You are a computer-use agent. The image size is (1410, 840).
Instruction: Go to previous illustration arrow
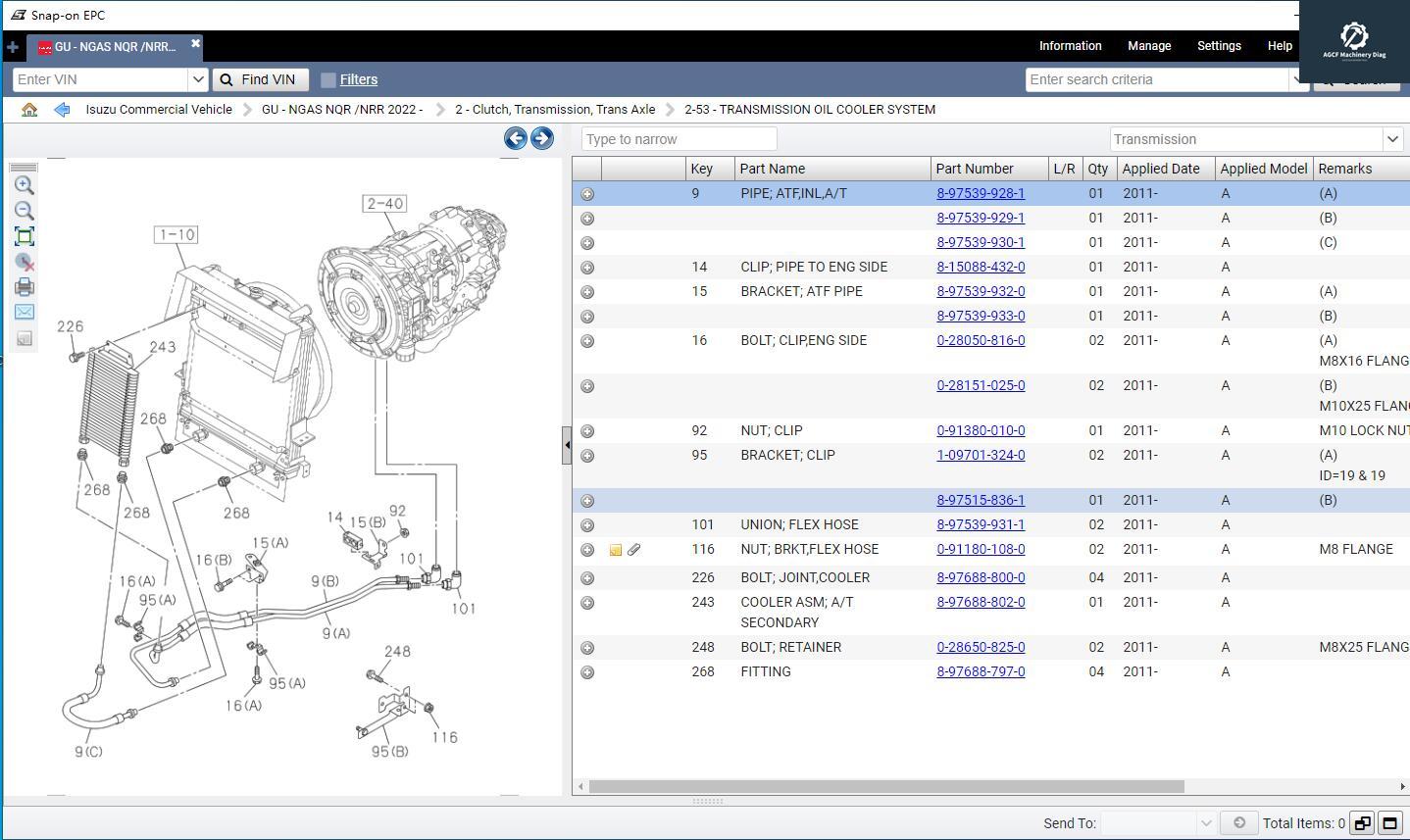(x=515, y=138)
